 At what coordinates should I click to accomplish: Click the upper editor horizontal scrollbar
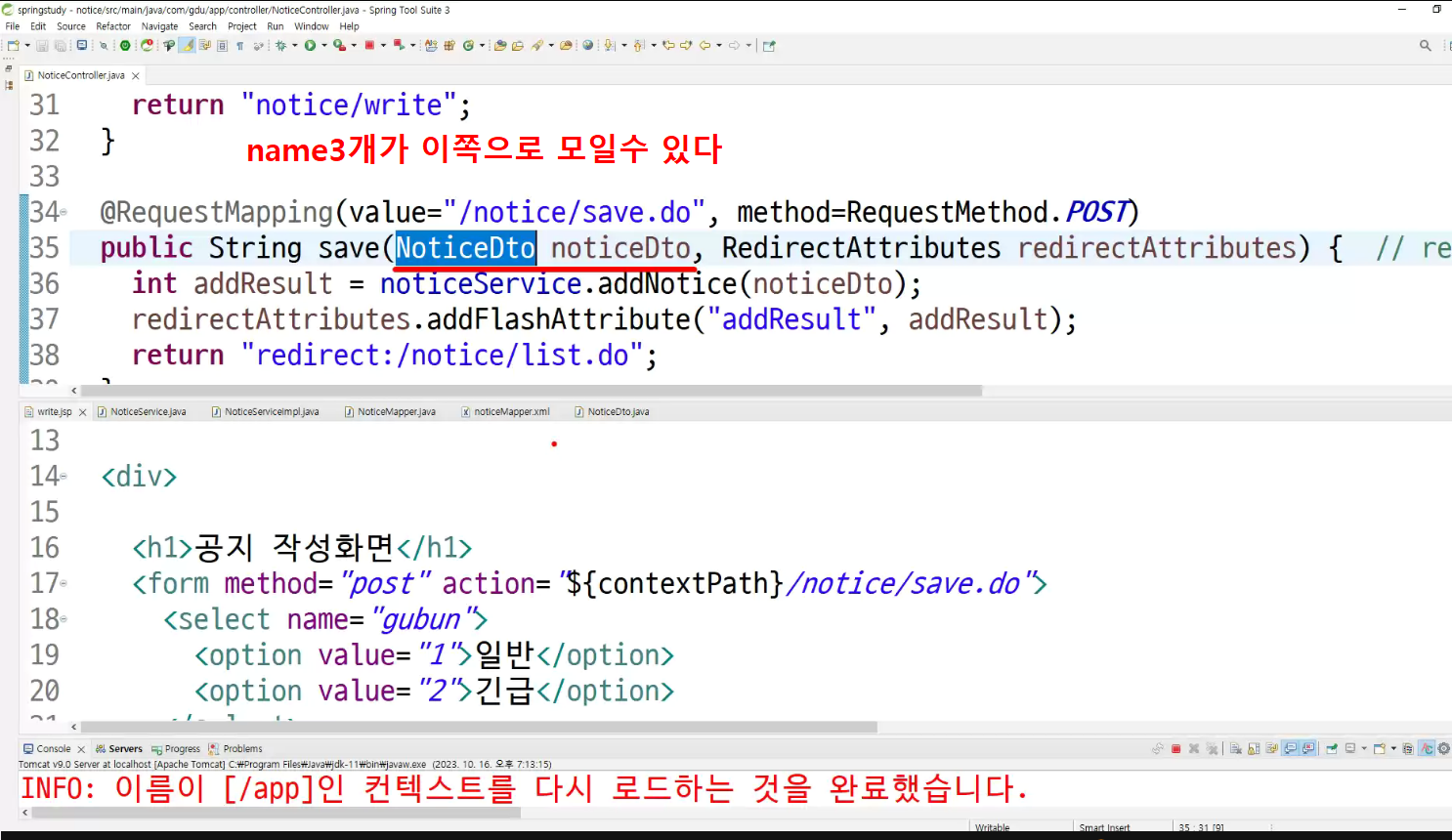531,391
